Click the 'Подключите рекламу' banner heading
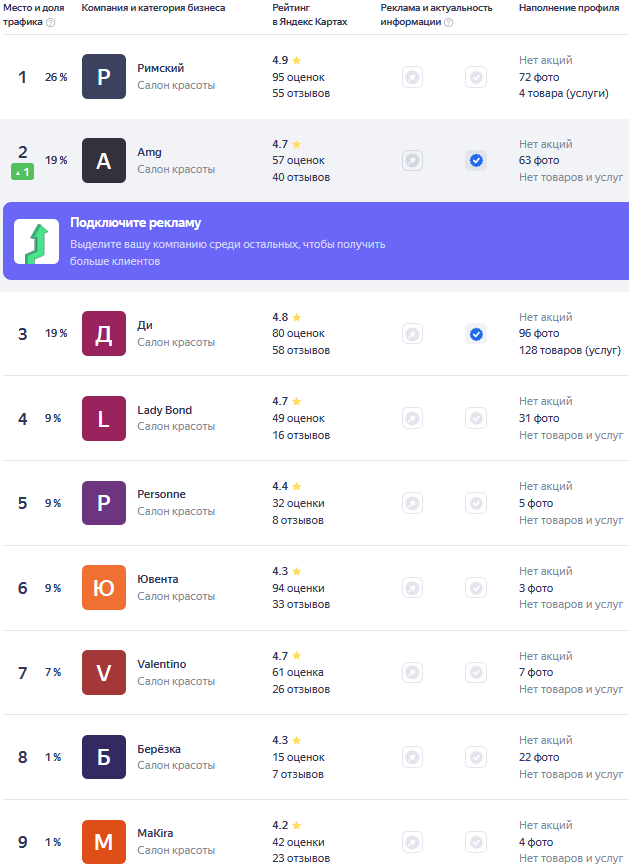Viewport: 629px width, 866px height. (135, 223)
